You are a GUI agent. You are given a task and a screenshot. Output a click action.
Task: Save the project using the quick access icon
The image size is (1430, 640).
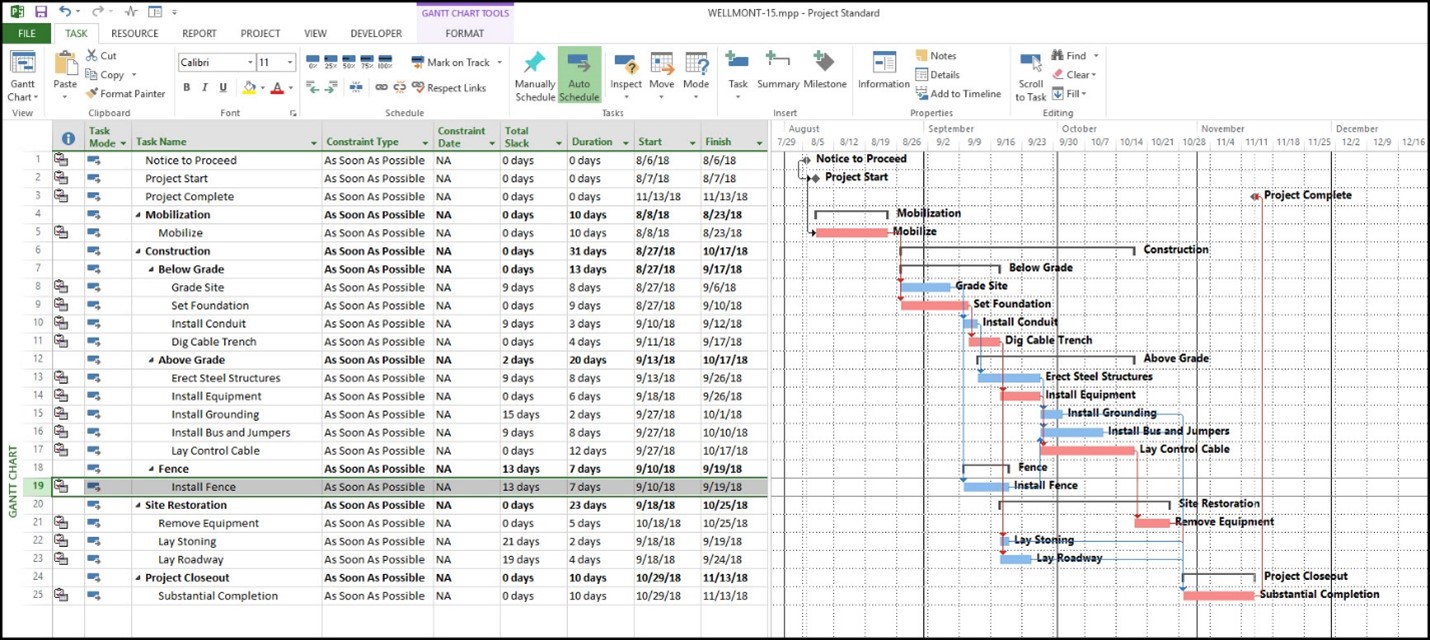coord(41,12)
